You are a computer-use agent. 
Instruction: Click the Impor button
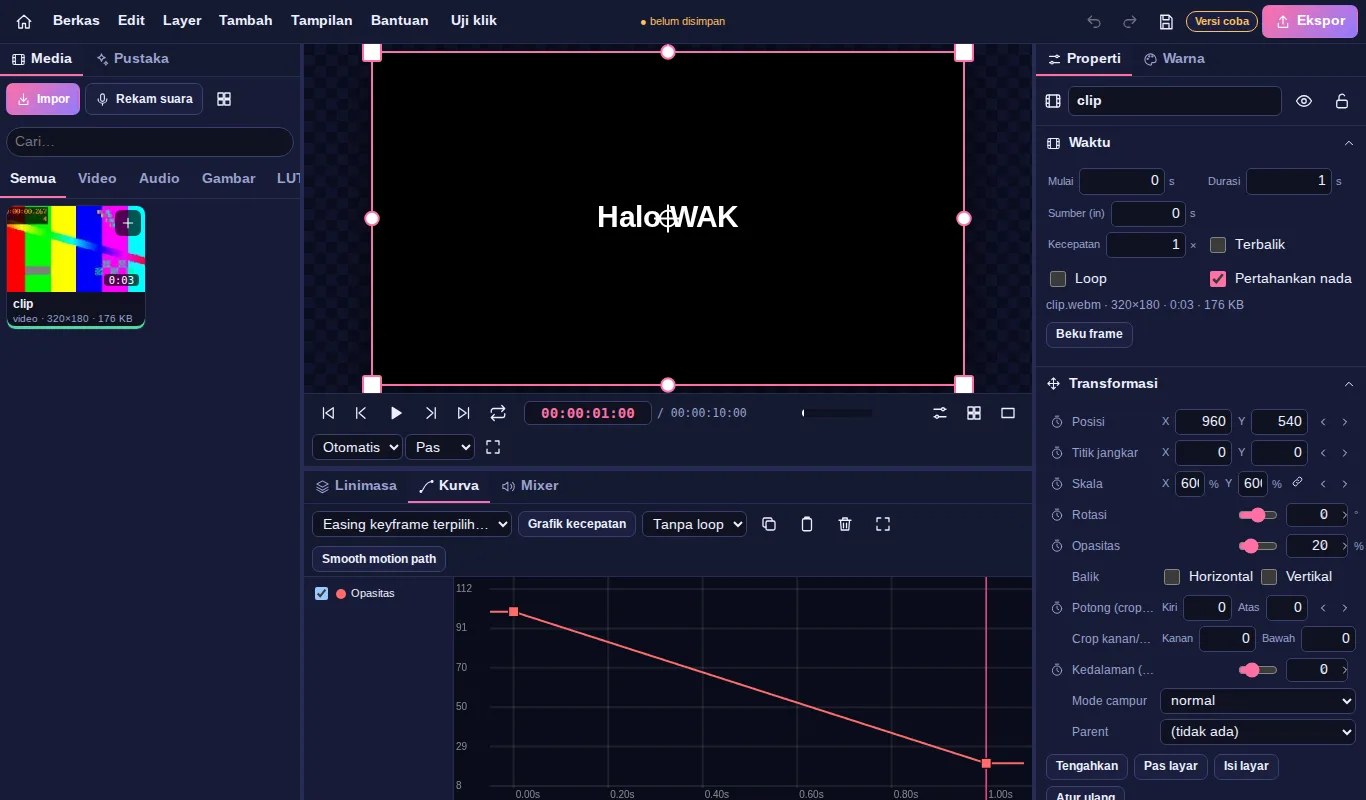[43, 99]
